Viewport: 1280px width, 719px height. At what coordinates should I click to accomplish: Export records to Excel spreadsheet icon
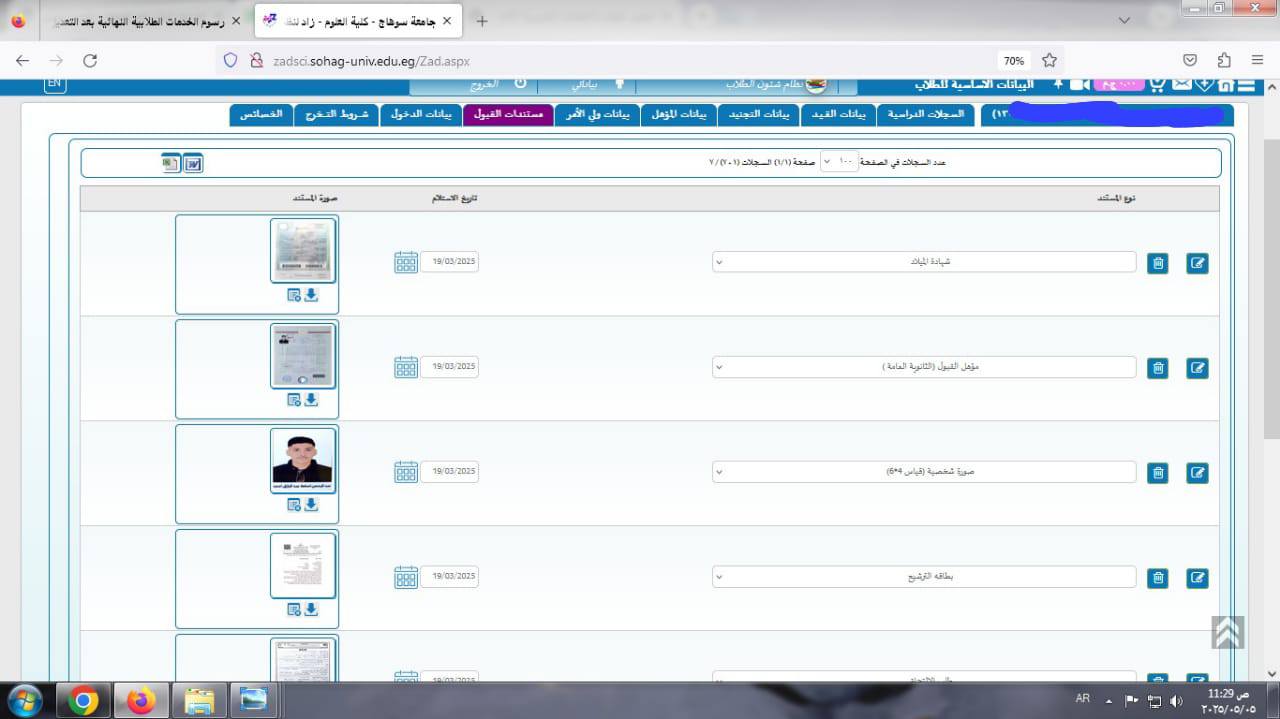pos(171,163)
